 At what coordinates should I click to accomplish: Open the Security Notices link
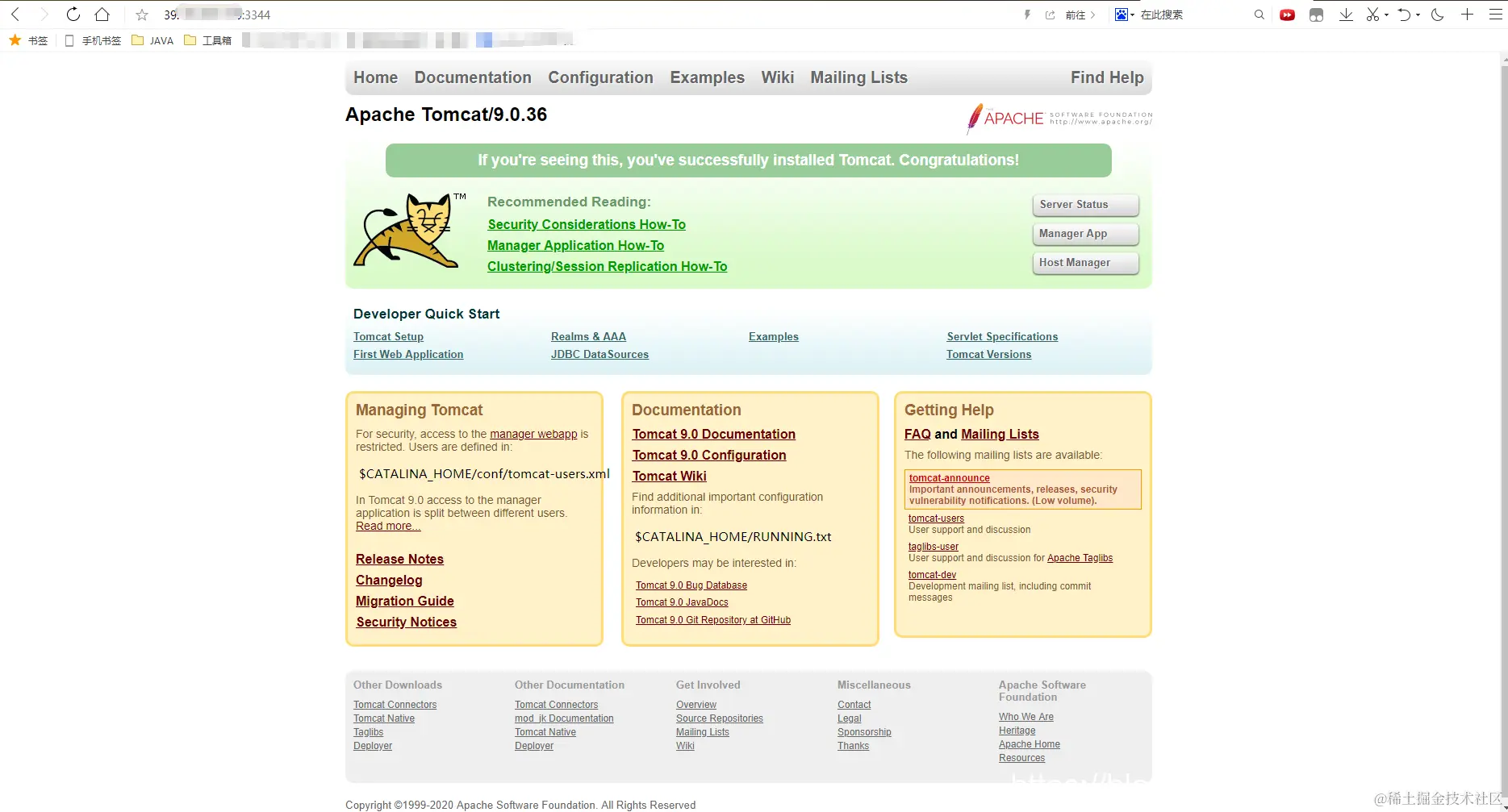coord(407,623)
